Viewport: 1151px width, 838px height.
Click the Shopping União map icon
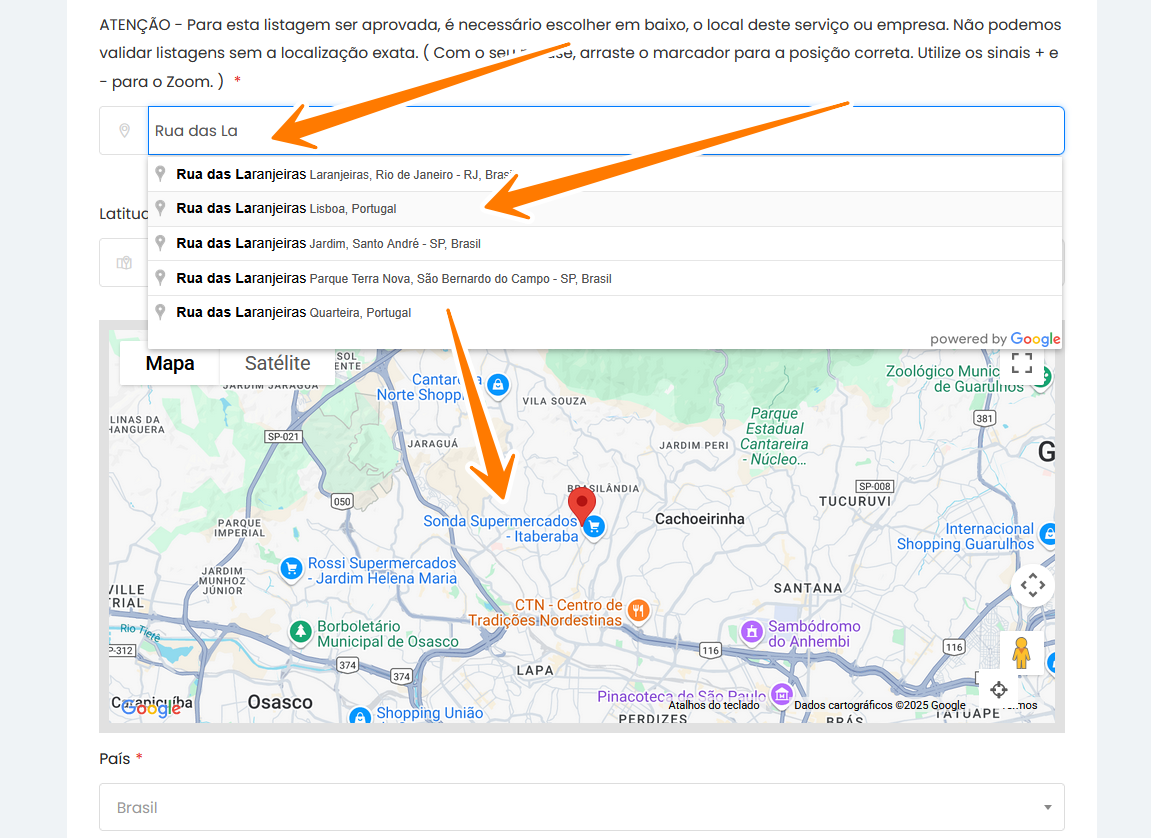coord(360,715)
